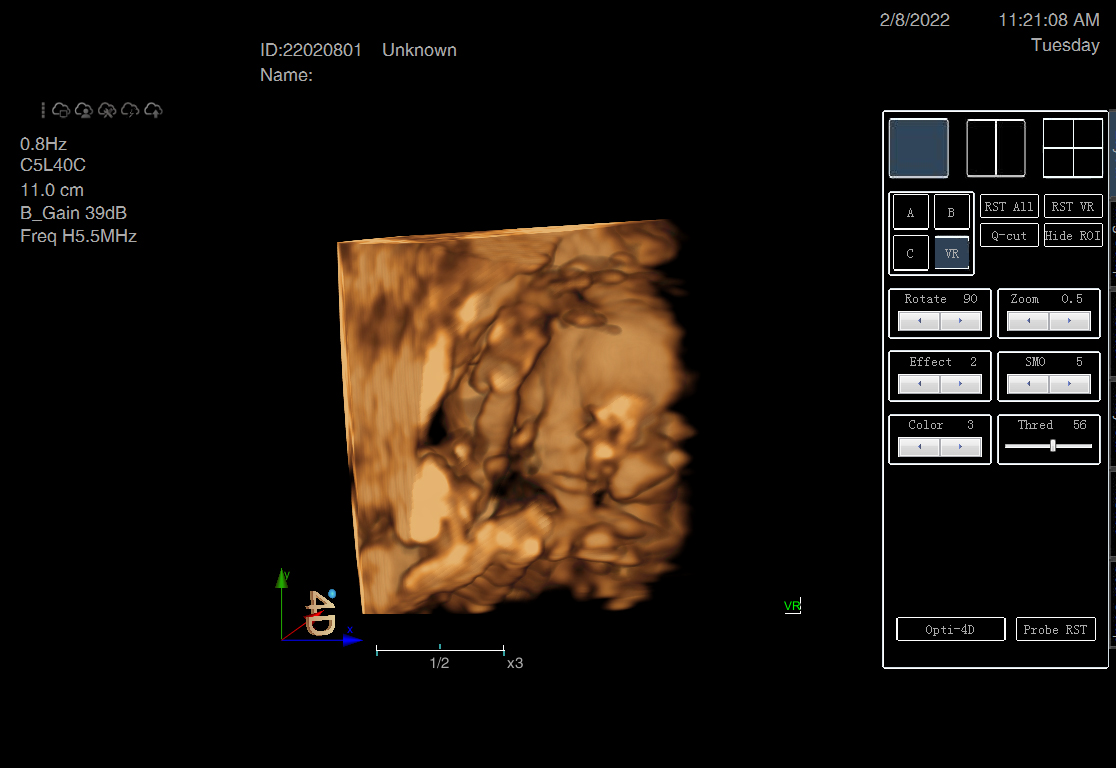The image size is (1116, 768).
Task: Switch to dual-pane split layout
Action: click(996, 148)
